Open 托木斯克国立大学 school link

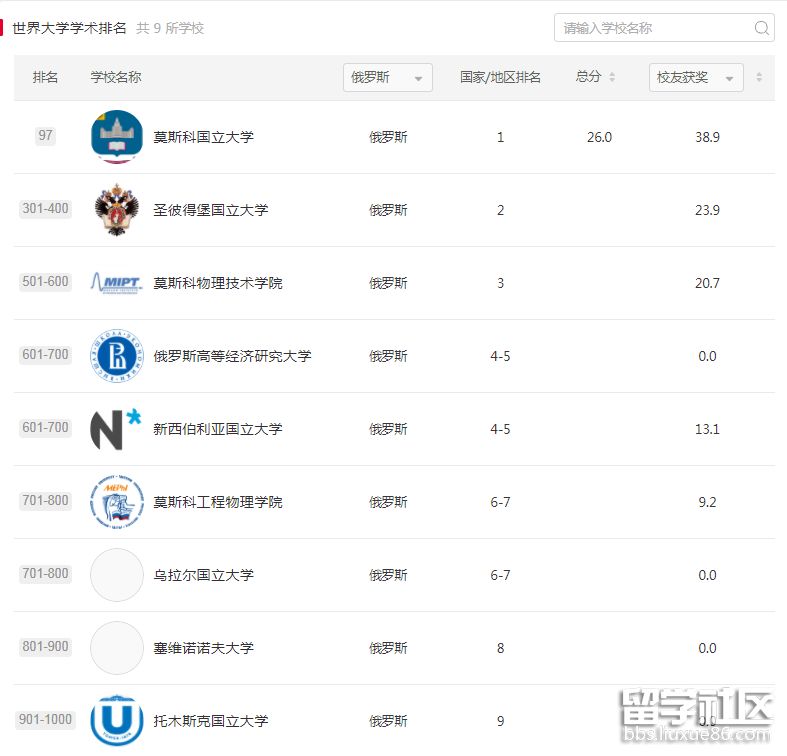211,721
